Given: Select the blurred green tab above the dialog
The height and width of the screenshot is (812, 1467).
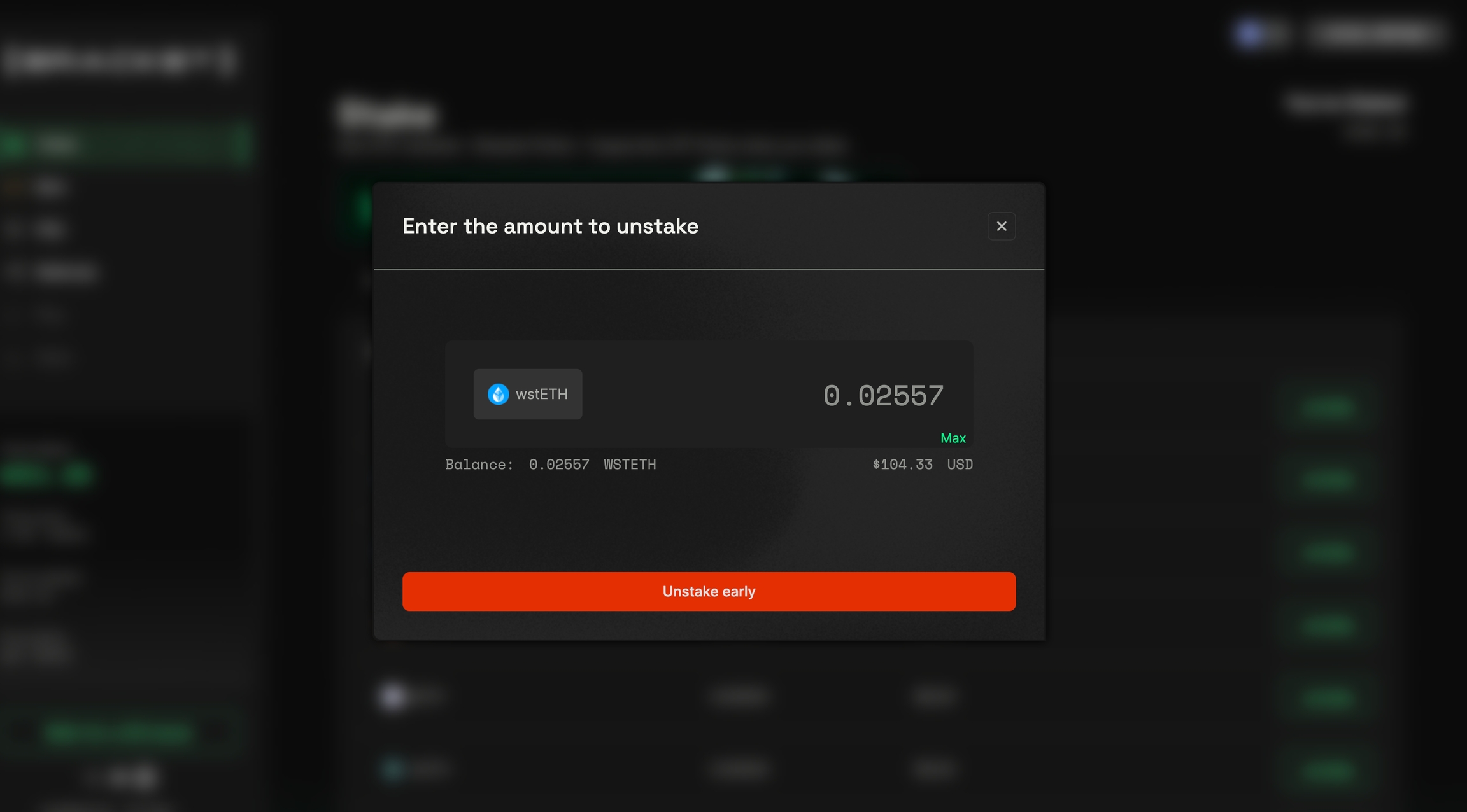Looking at the screenshot, I should coord(741,174).
